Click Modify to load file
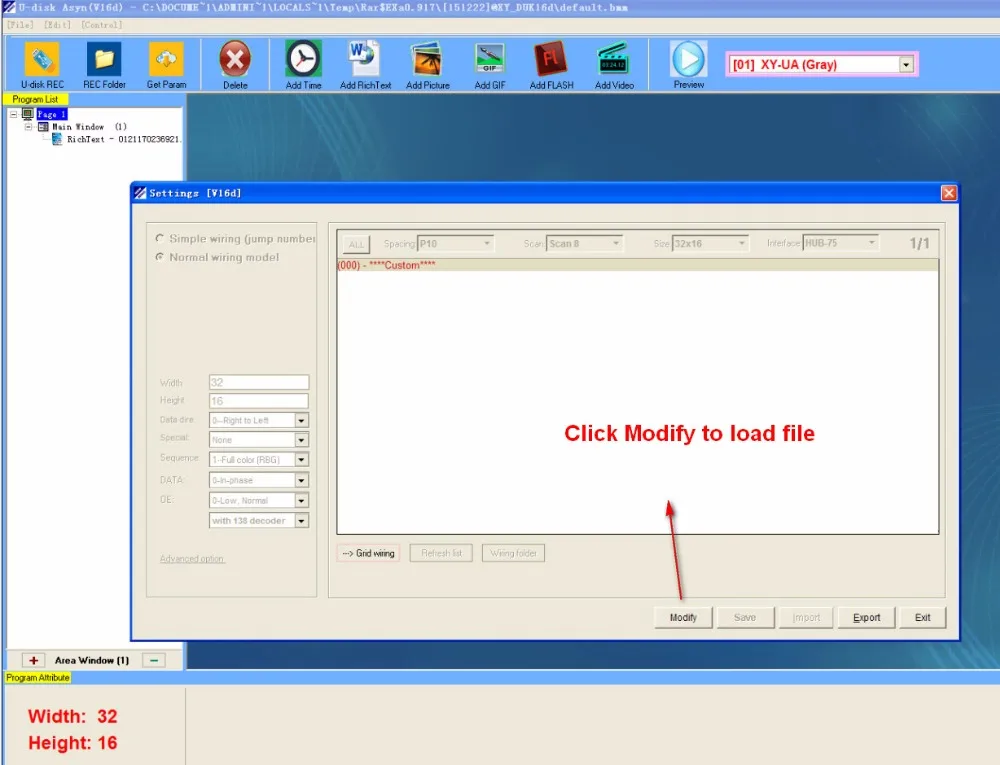Viewport: 1000px width, 765px height. click(683, 618)
